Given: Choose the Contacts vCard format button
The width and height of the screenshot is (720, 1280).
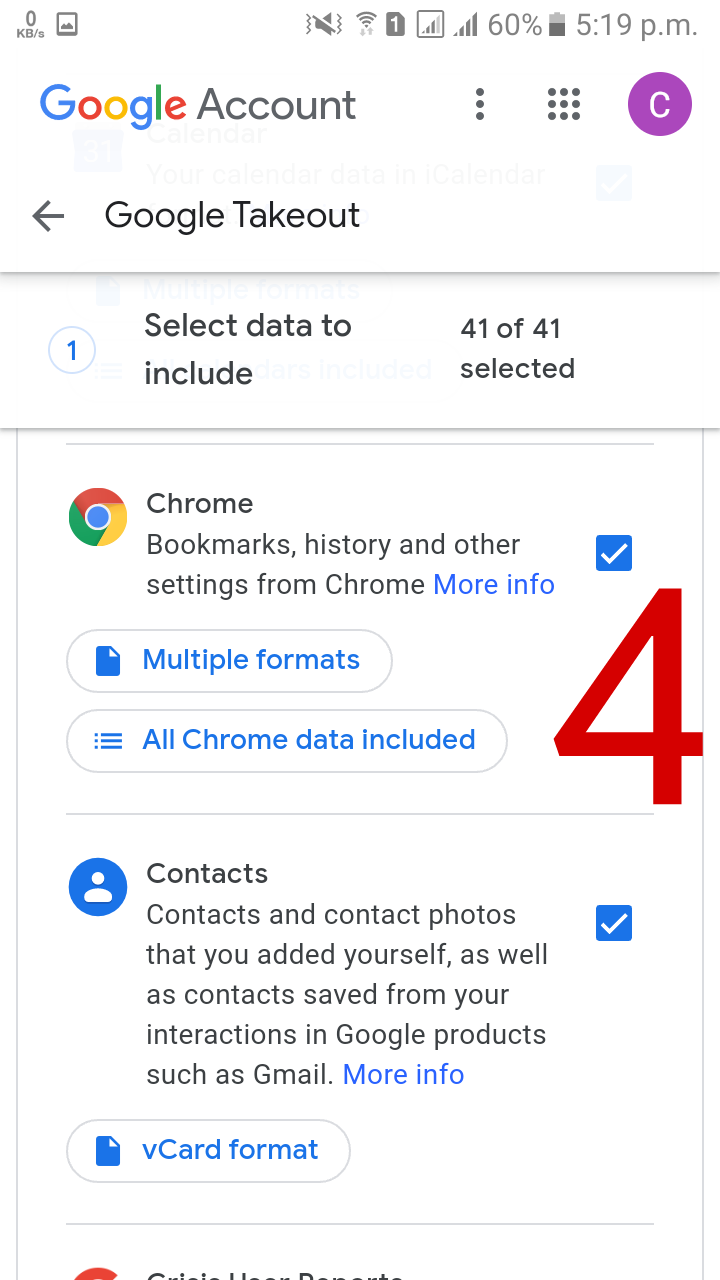Looking at the screenshot, I should coord(208,1150).
